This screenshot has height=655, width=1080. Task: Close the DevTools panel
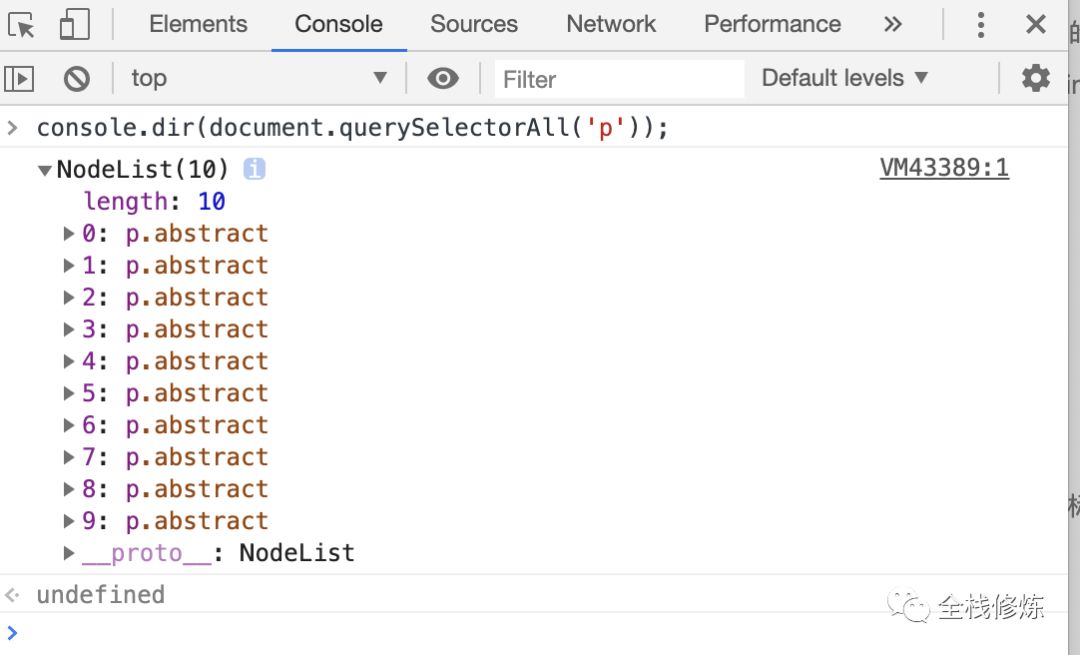click(1036, 25)
